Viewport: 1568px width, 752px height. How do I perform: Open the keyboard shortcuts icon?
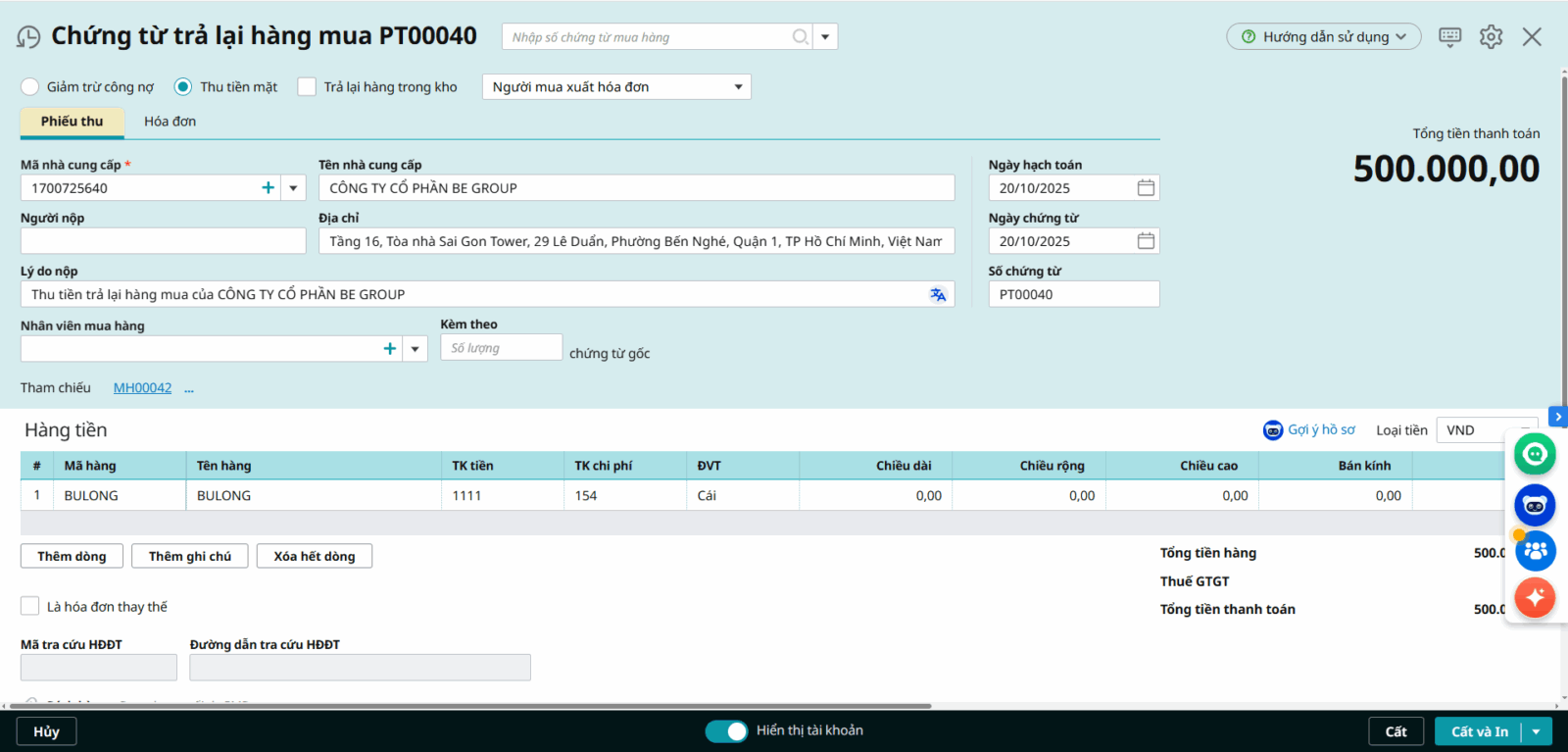(1449, 37)
